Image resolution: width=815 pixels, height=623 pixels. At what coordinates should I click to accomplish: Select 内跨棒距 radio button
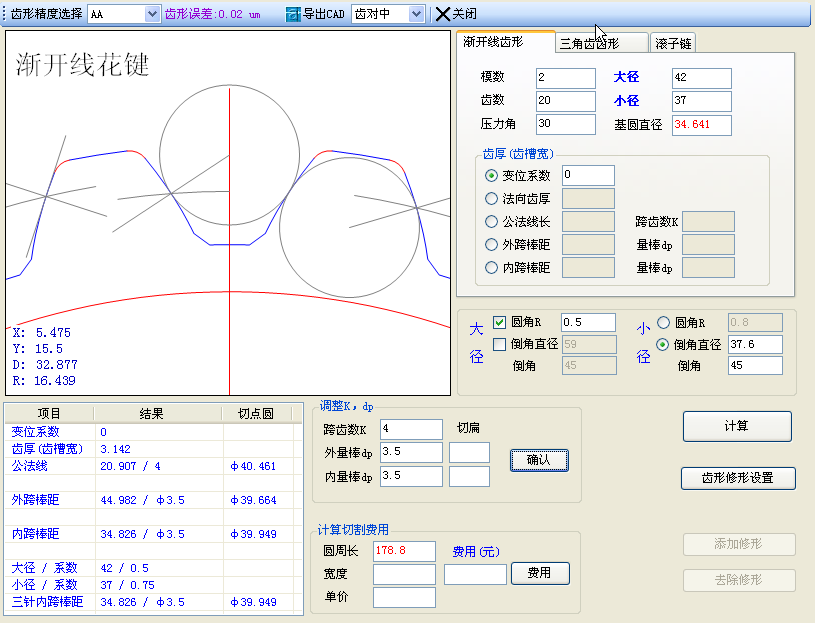[x=491, y=268]
